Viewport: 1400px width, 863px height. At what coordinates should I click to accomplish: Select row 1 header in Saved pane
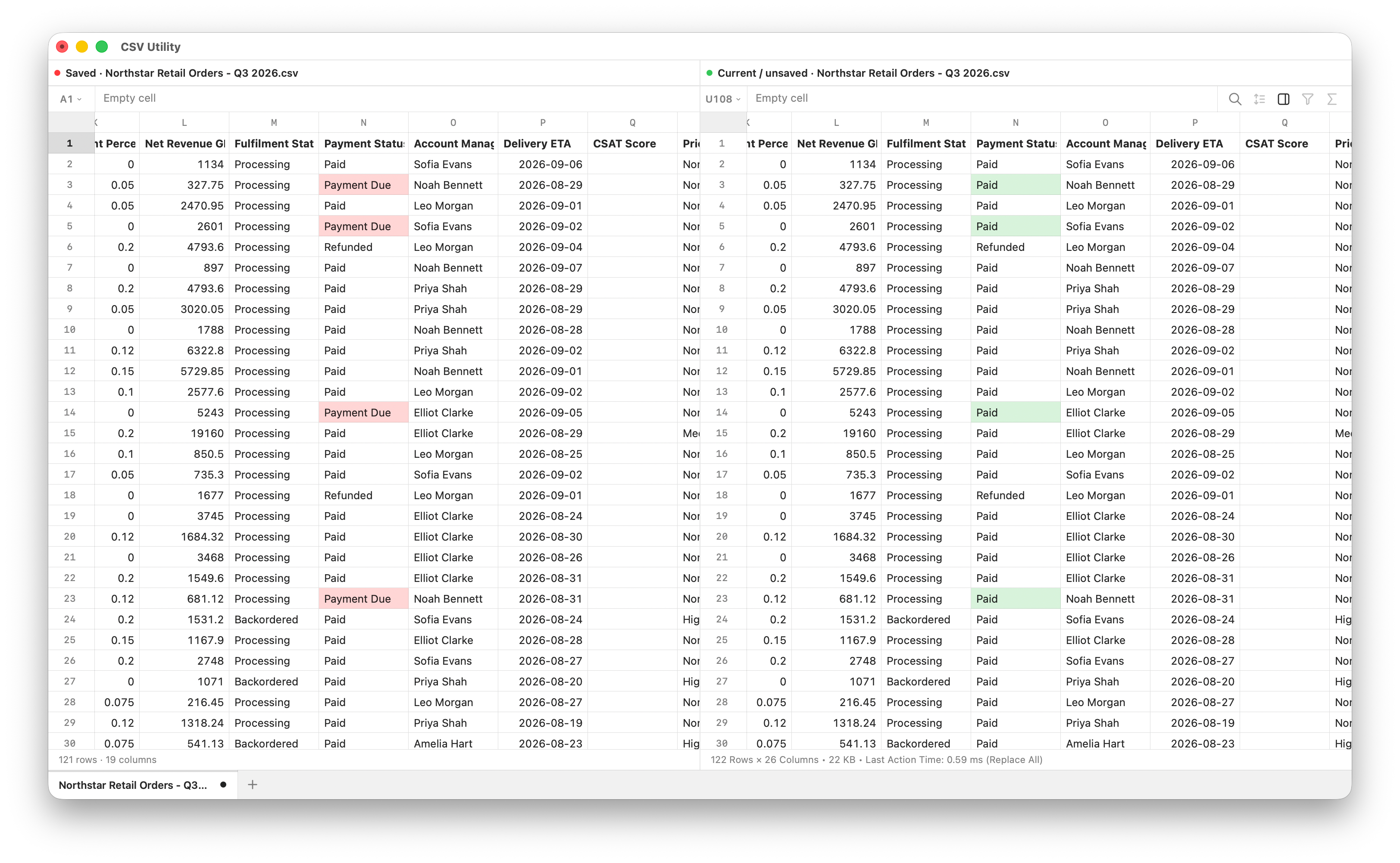click(x=71, y=143)
